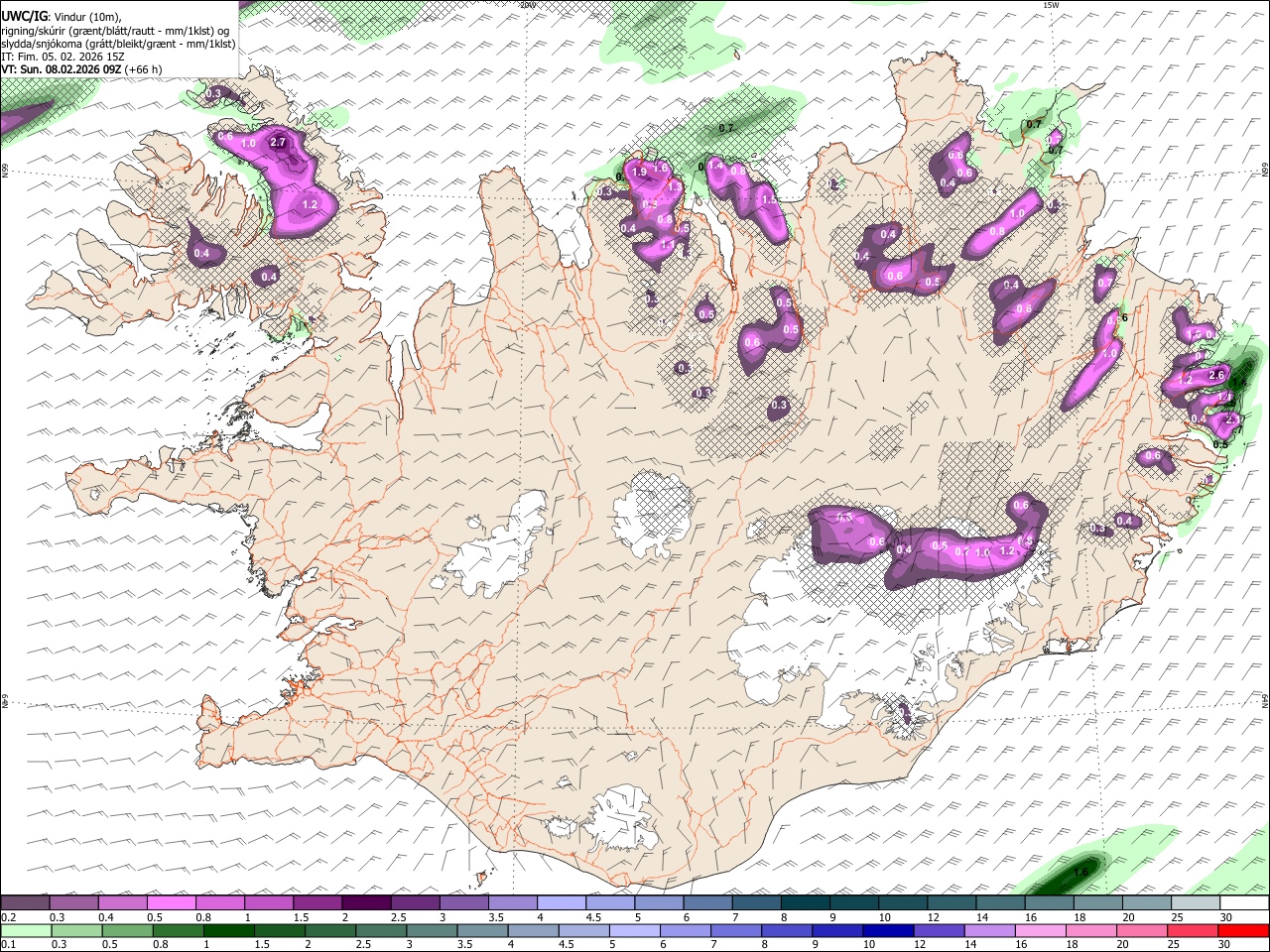Pick the slate-blue snow-scale swatch labeled 6
1270x952 pixels.
[x=706, y=903]
